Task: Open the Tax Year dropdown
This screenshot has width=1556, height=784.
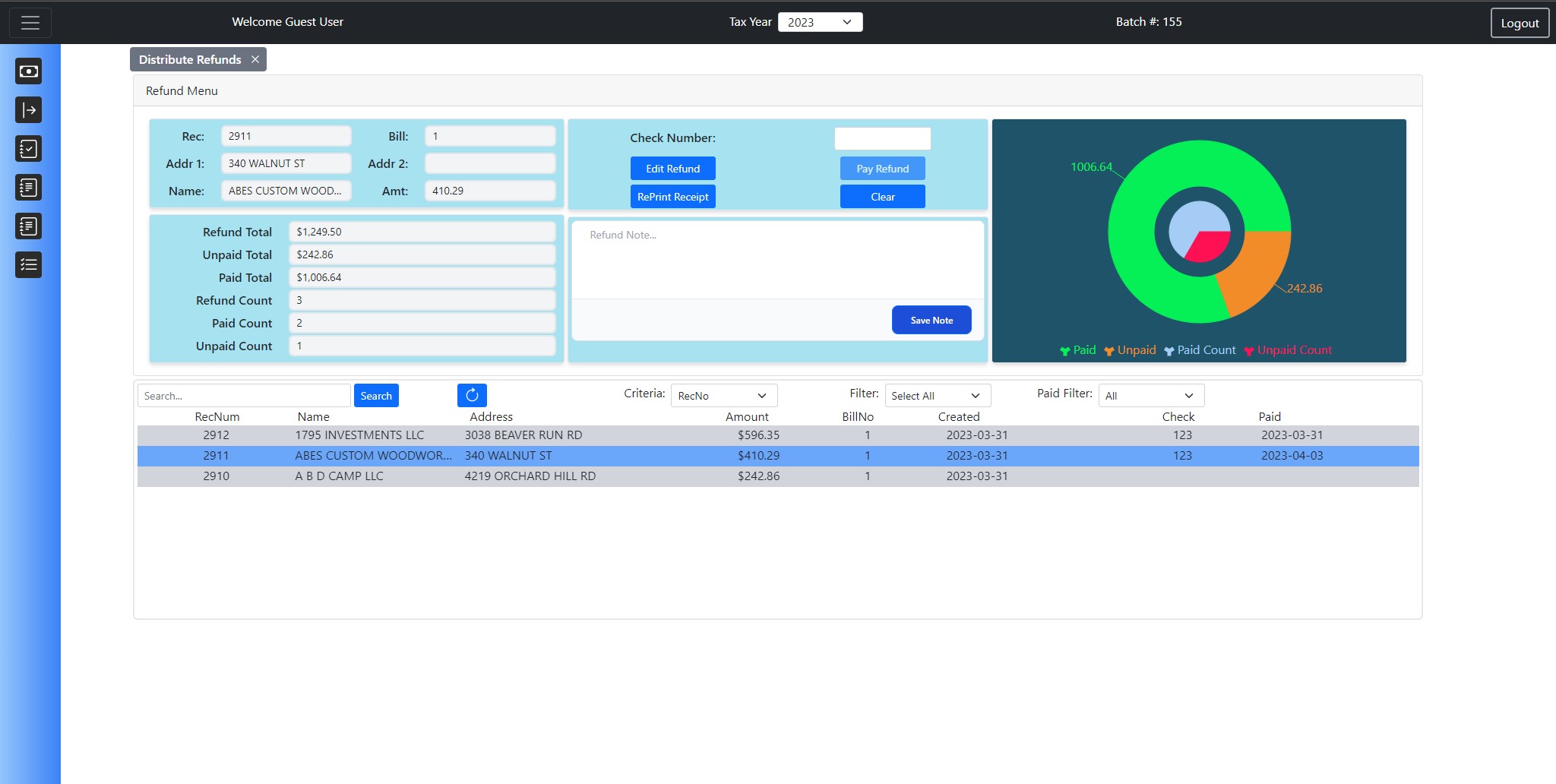Action: click(821, 22)
